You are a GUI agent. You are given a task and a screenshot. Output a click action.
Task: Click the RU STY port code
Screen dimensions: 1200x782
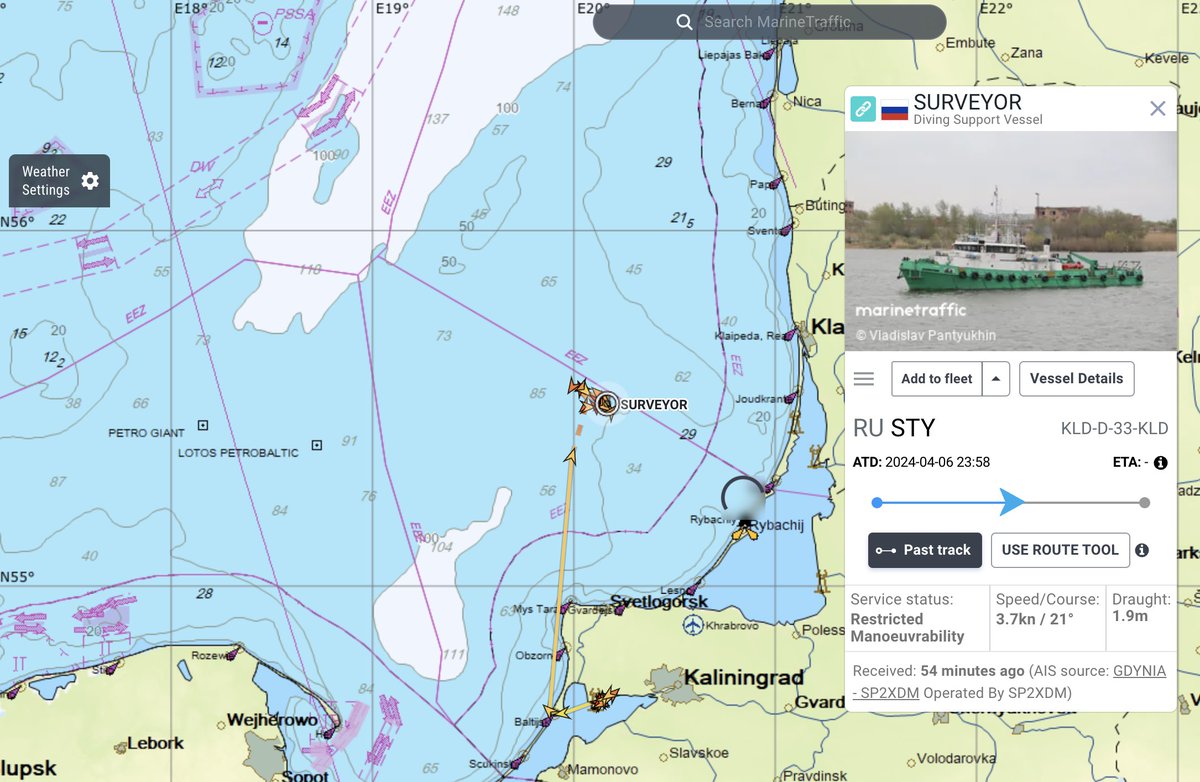894,429
